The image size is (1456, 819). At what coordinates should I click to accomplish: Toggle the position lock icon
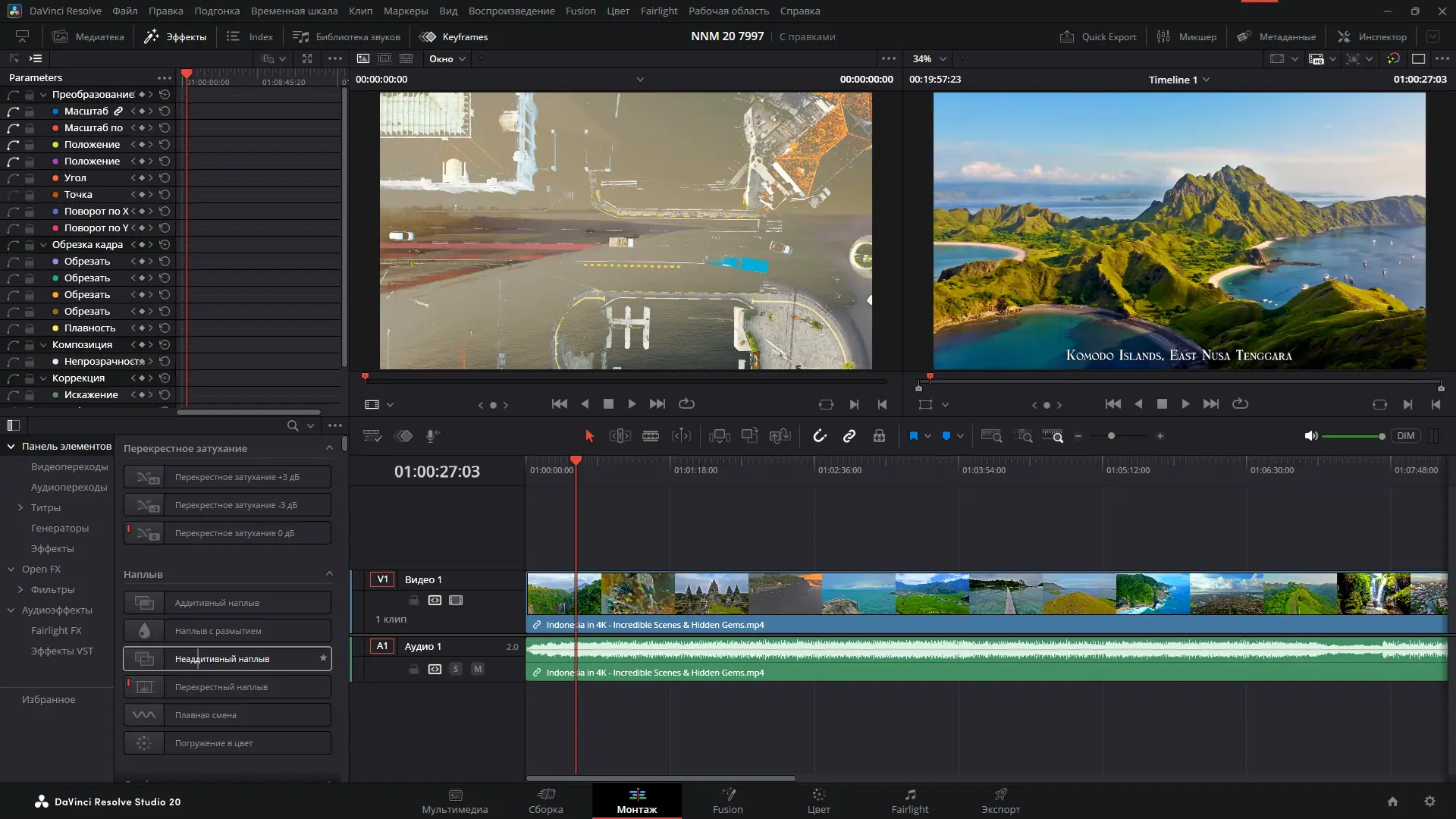879,436
